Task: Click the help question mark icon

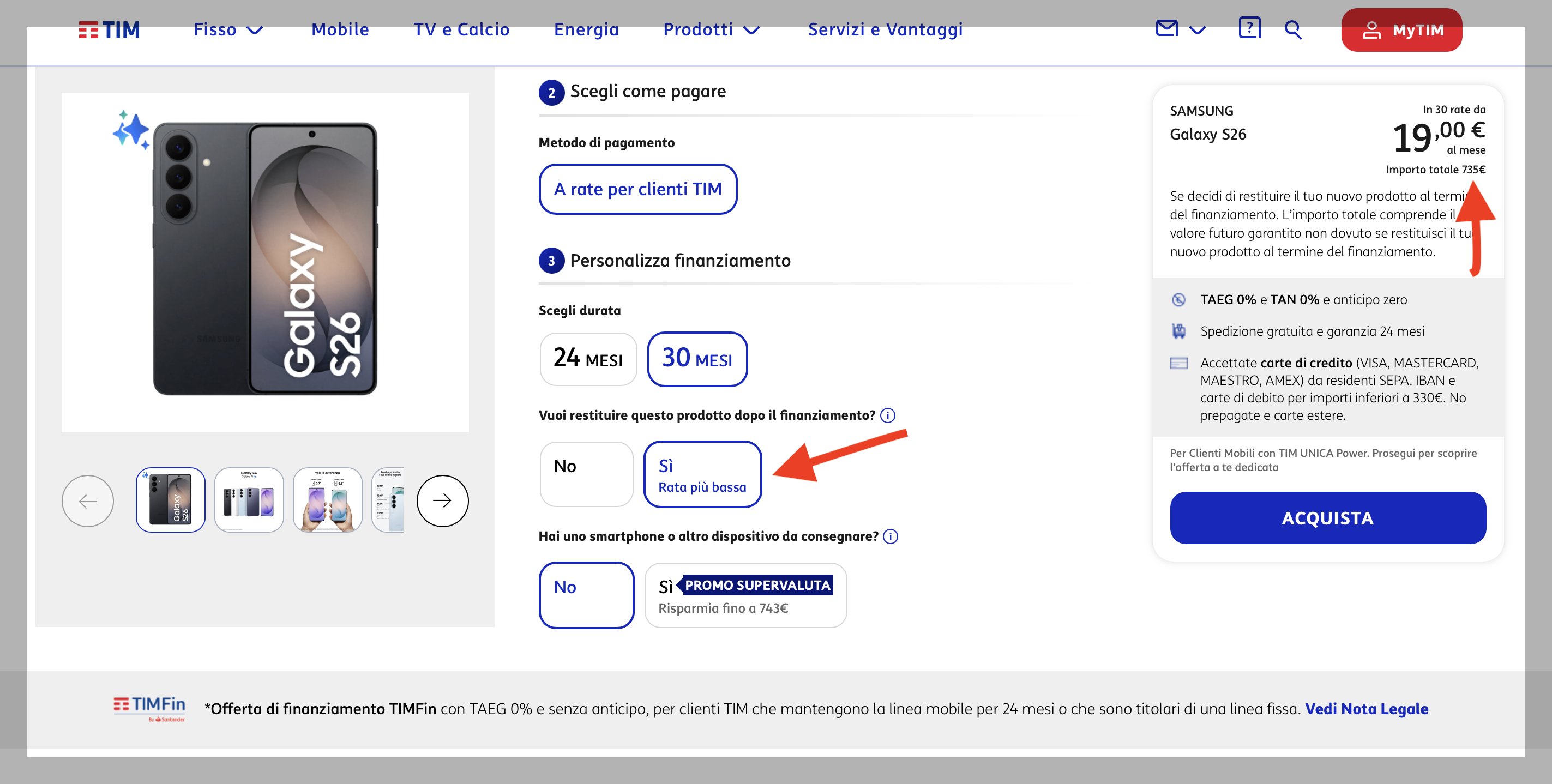Action: (1249, 28)
